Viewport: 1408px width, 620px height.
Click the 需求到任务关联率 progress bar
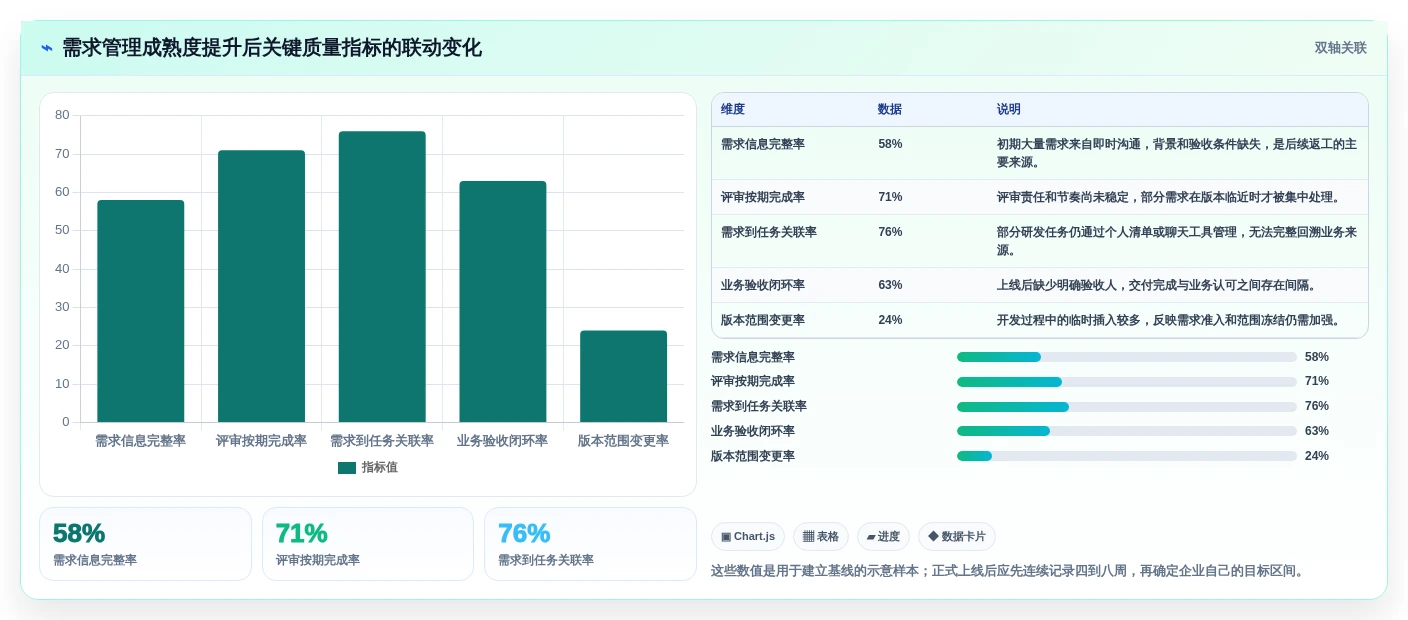coord(1127,406)
